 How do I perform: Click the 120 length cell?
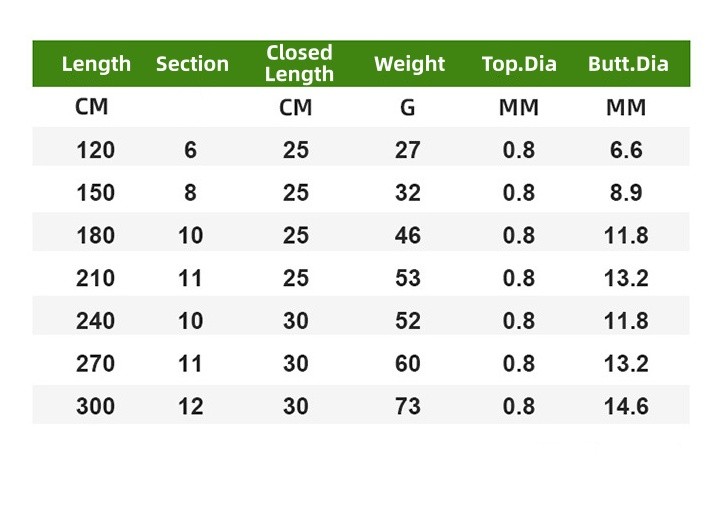[96, 150]
